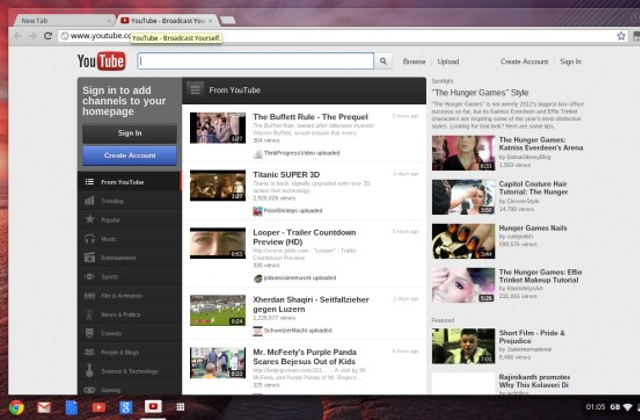Click the browser reload icon
This screenshot has width=640, height=420.
(x=48, y=36)
